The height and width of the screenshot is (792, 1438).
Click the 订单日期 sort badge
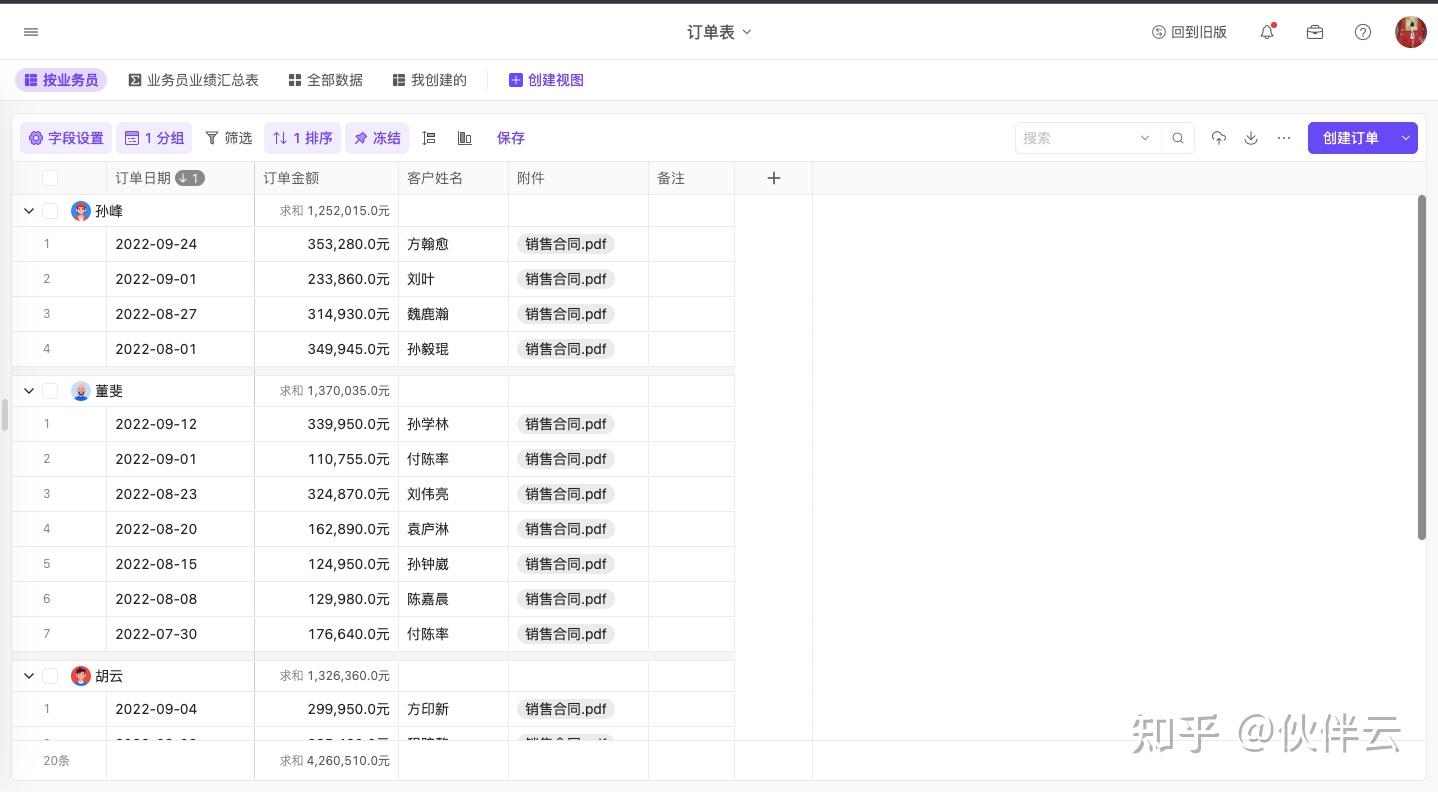(x=190, y=178)
